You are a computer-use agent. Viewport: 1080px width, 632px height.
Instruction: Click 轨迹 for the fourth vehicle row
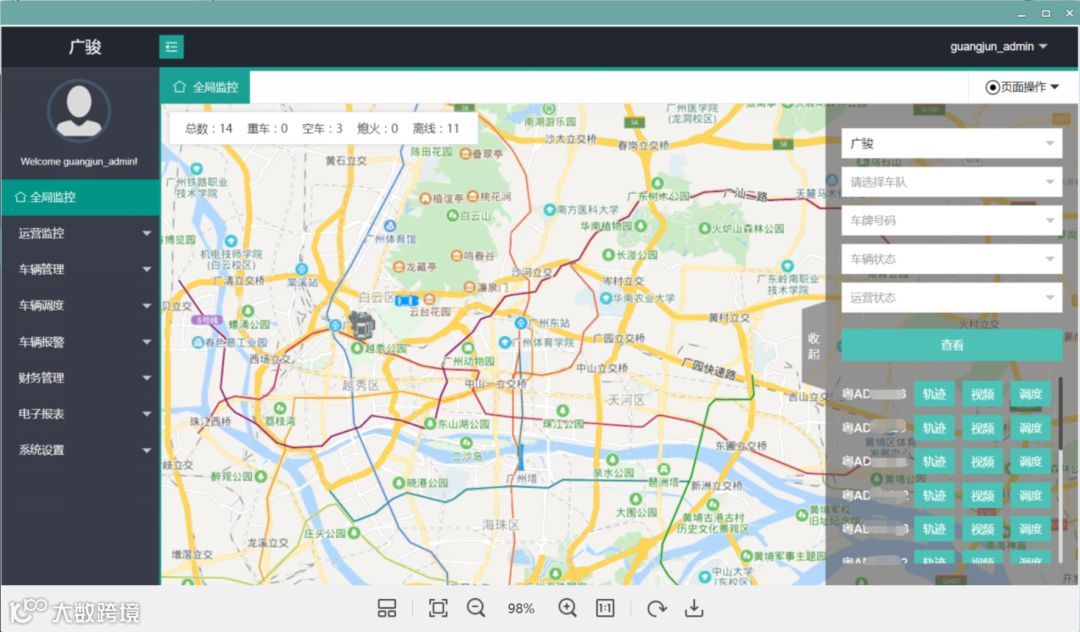(x=934, y=495)
